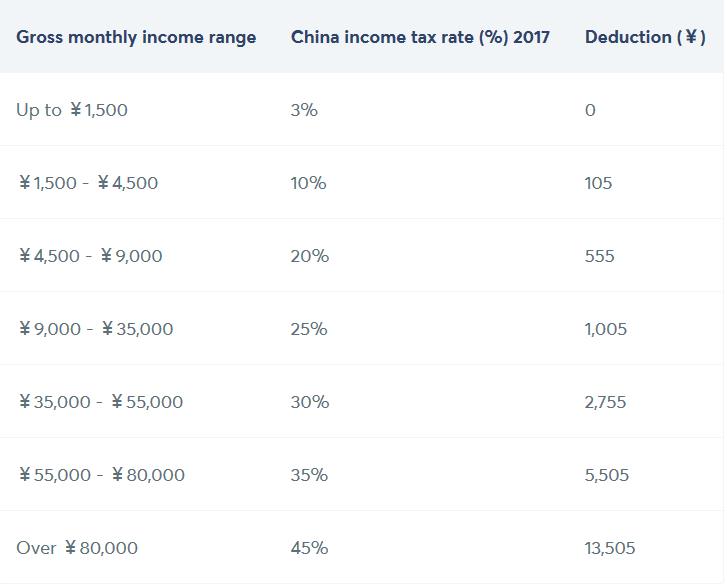Select the 105 deduction value
The height and width of the screenshot is (586, 727).
(598, 183)
